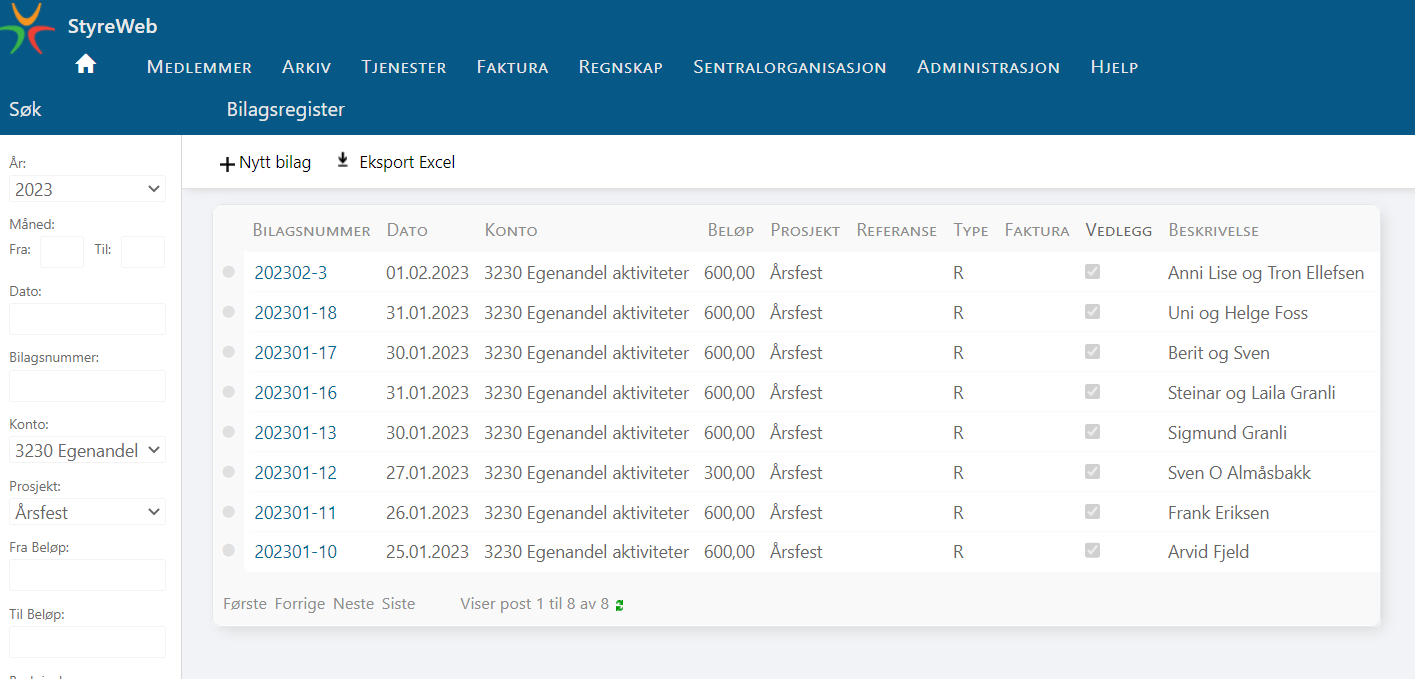Click the green refresh icon beside record count
Viewport: 1415px width, 679px height.
click(x=620, y=605)
